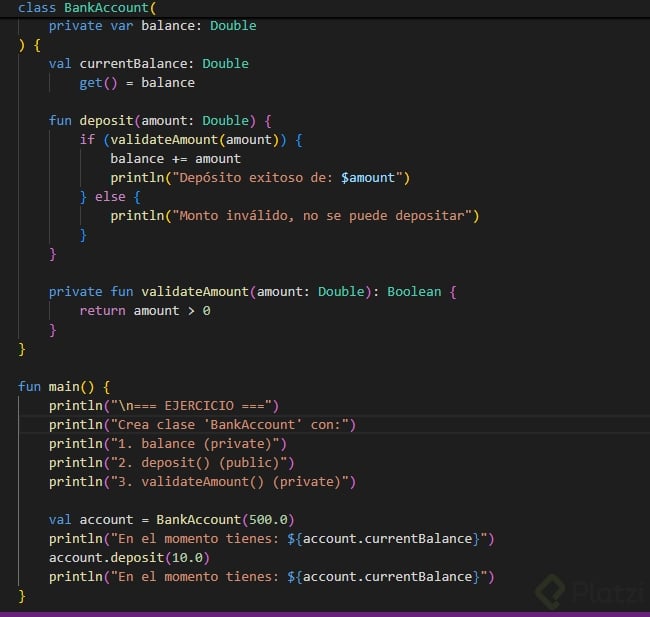Click the '+=' operator
Image resolution: width=650 pixels, height=617 pixels.
click(179, 159)
